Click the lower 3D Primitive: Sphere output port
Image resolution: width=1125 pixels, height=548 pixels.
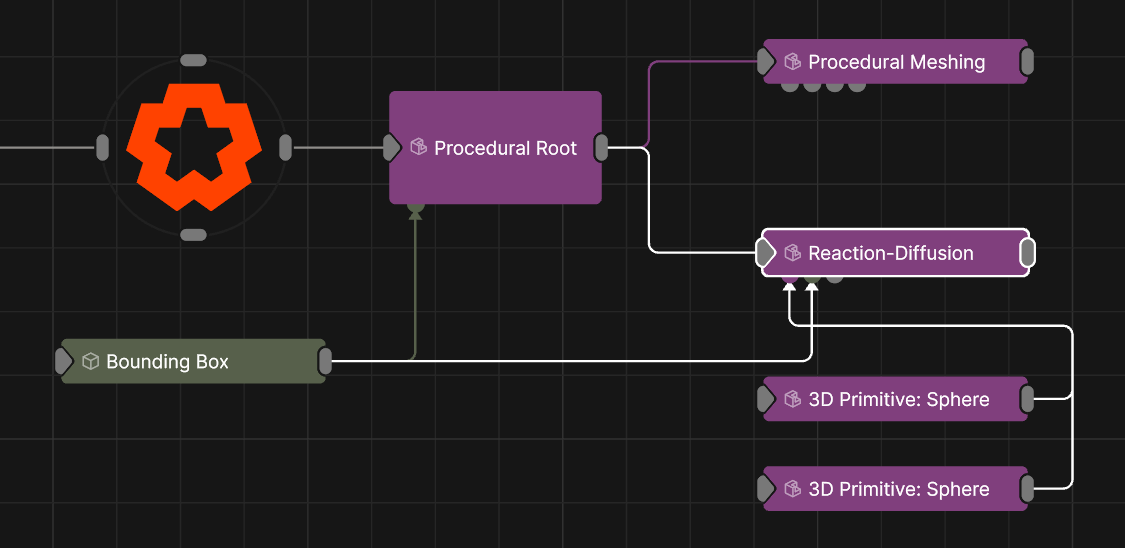[1027, 488]
